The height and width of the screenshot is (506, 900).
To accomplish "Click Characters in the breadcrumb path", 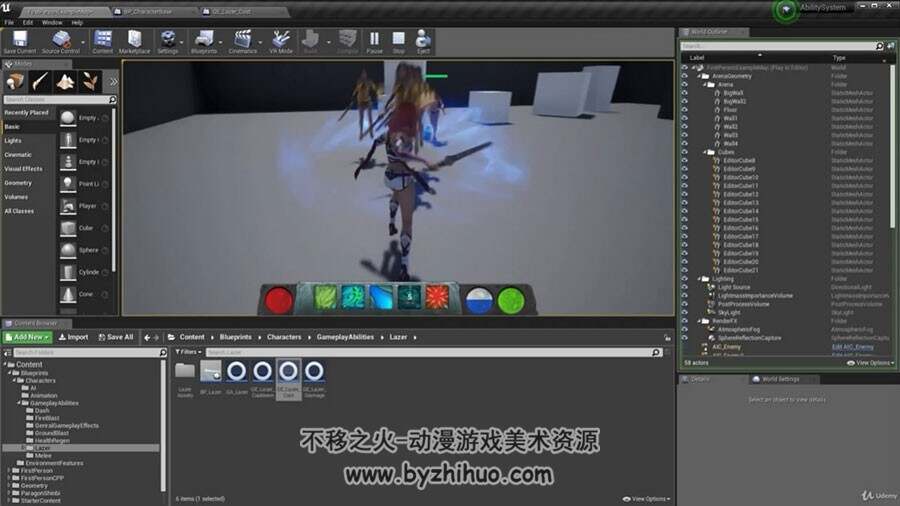I will tap(284, 337).
